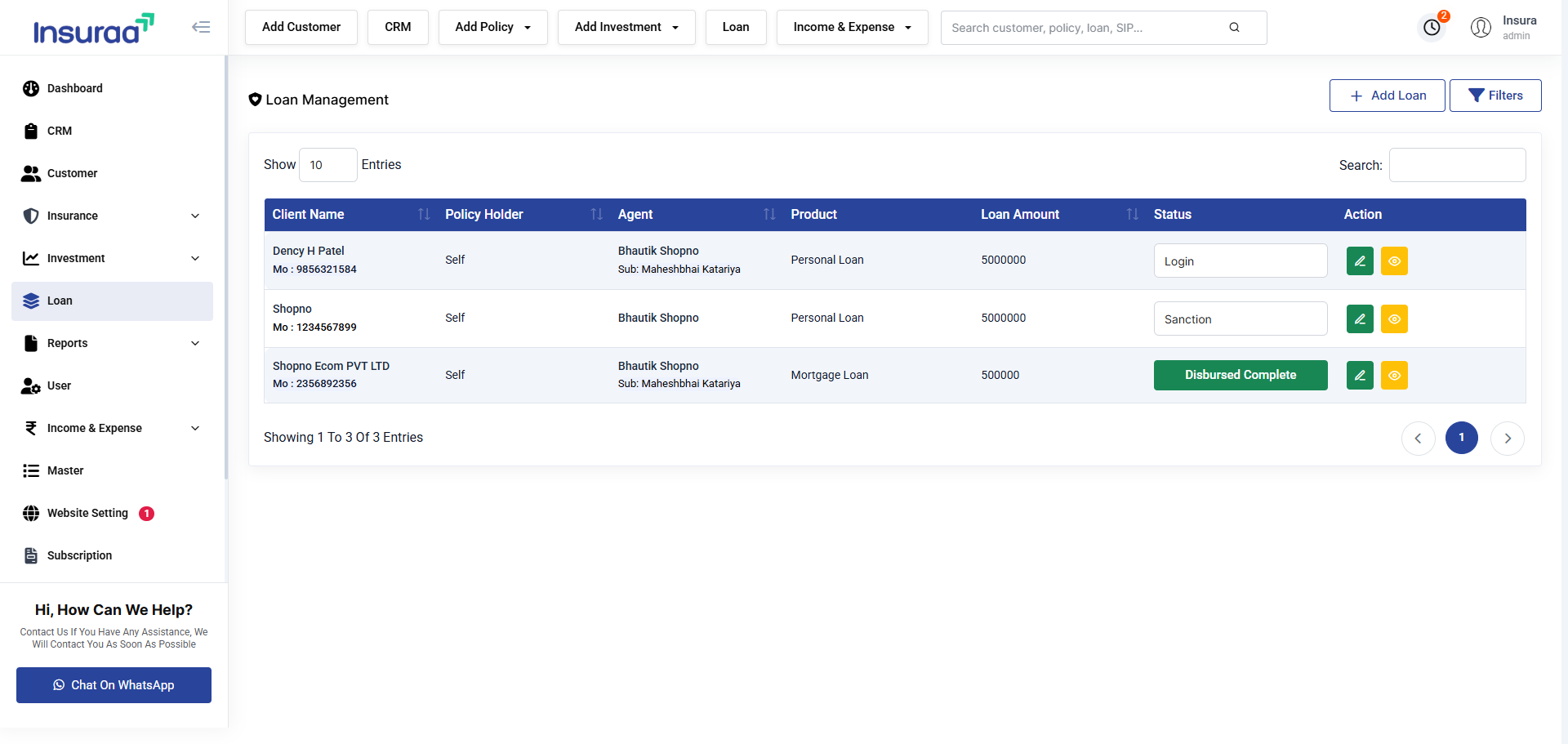This screenshot has width=1568, height=744.
Task: Open the Add Investment dropdown
Action: 626,27
